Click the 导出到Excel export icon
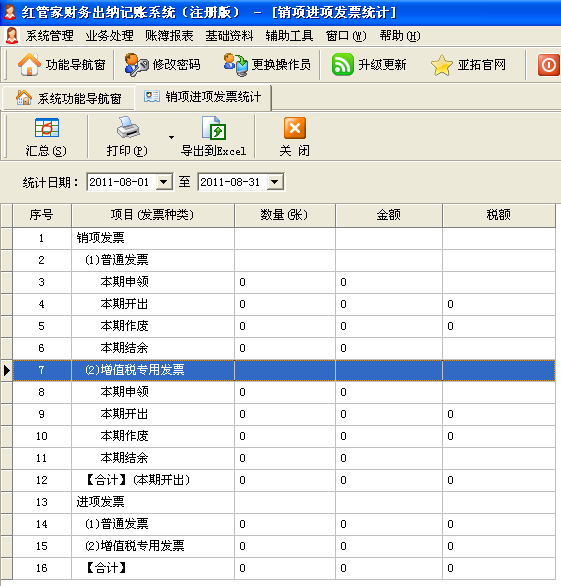 [x=214, y=128]
